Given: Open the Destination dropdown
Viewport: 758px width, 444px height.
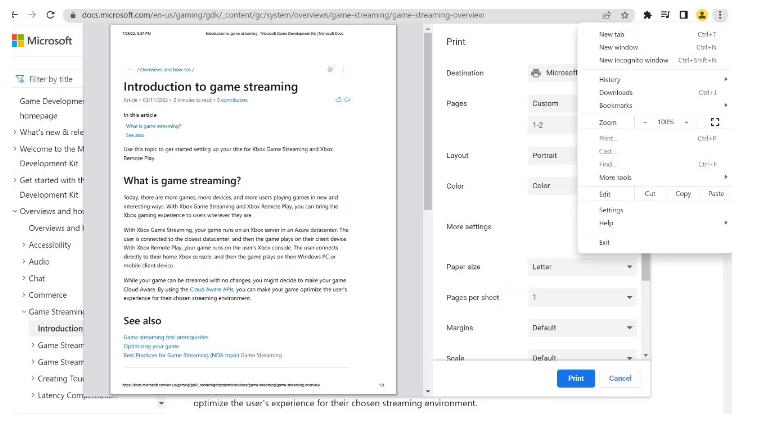Looking at the screenshot, I should (x=554, y=73).
